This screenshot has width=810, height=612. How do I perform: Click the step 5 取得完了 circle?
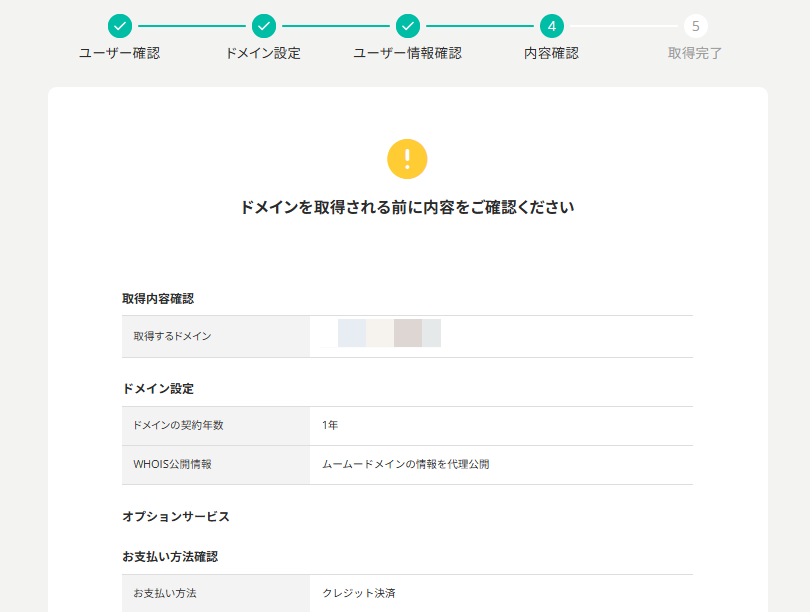695,26
